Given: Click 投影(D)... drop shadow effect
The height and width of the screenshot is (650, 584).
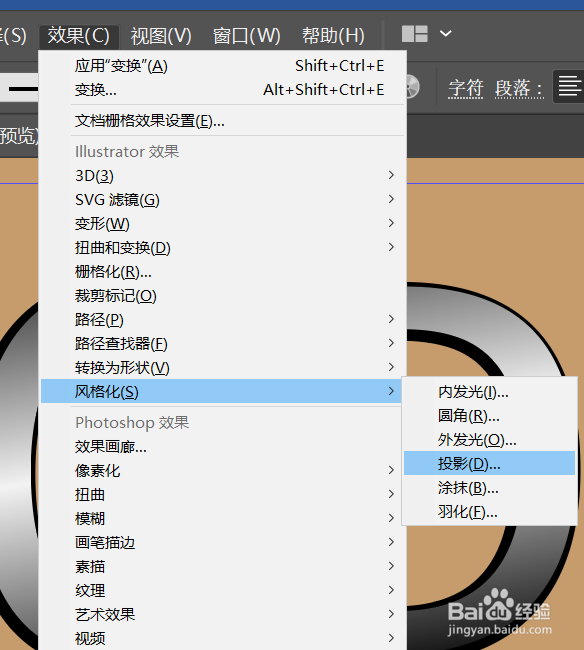Looking at the screenshot, I should pos(489,463).
